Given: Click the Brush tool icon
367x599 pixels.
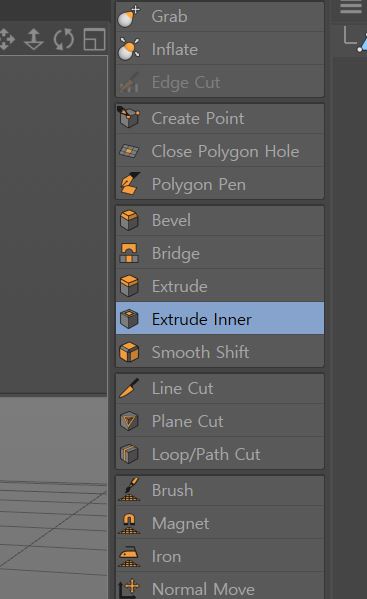Looking at the screenshot, I should (129, 490).
